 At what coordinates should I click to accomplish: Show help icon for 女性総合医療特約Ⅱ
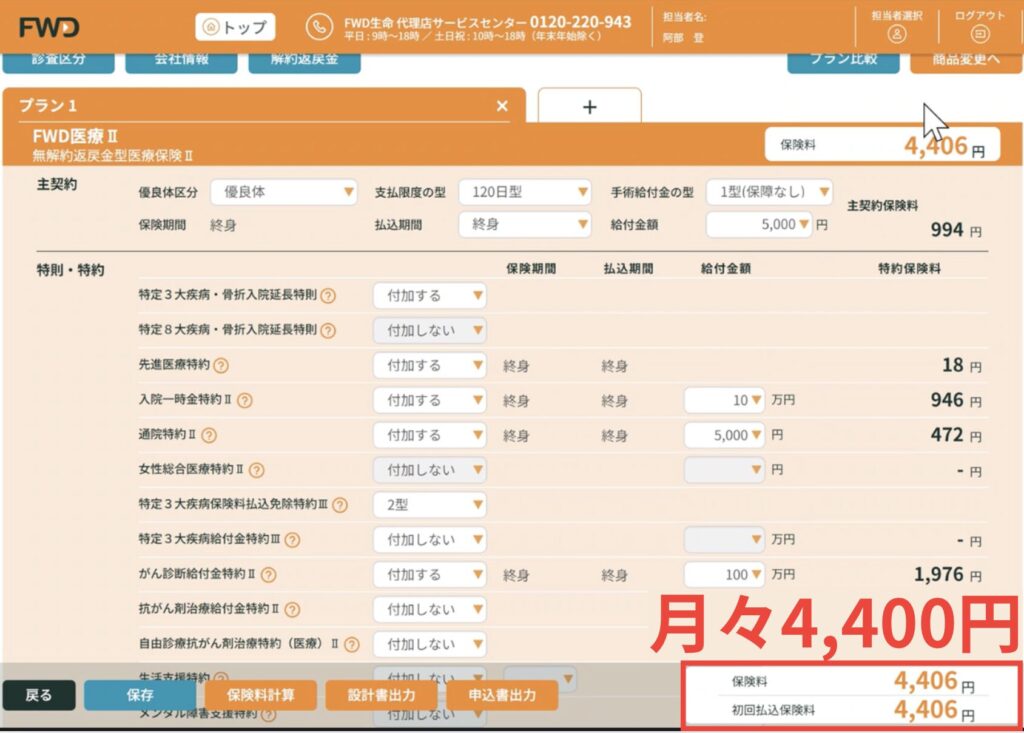click(257, 470)
